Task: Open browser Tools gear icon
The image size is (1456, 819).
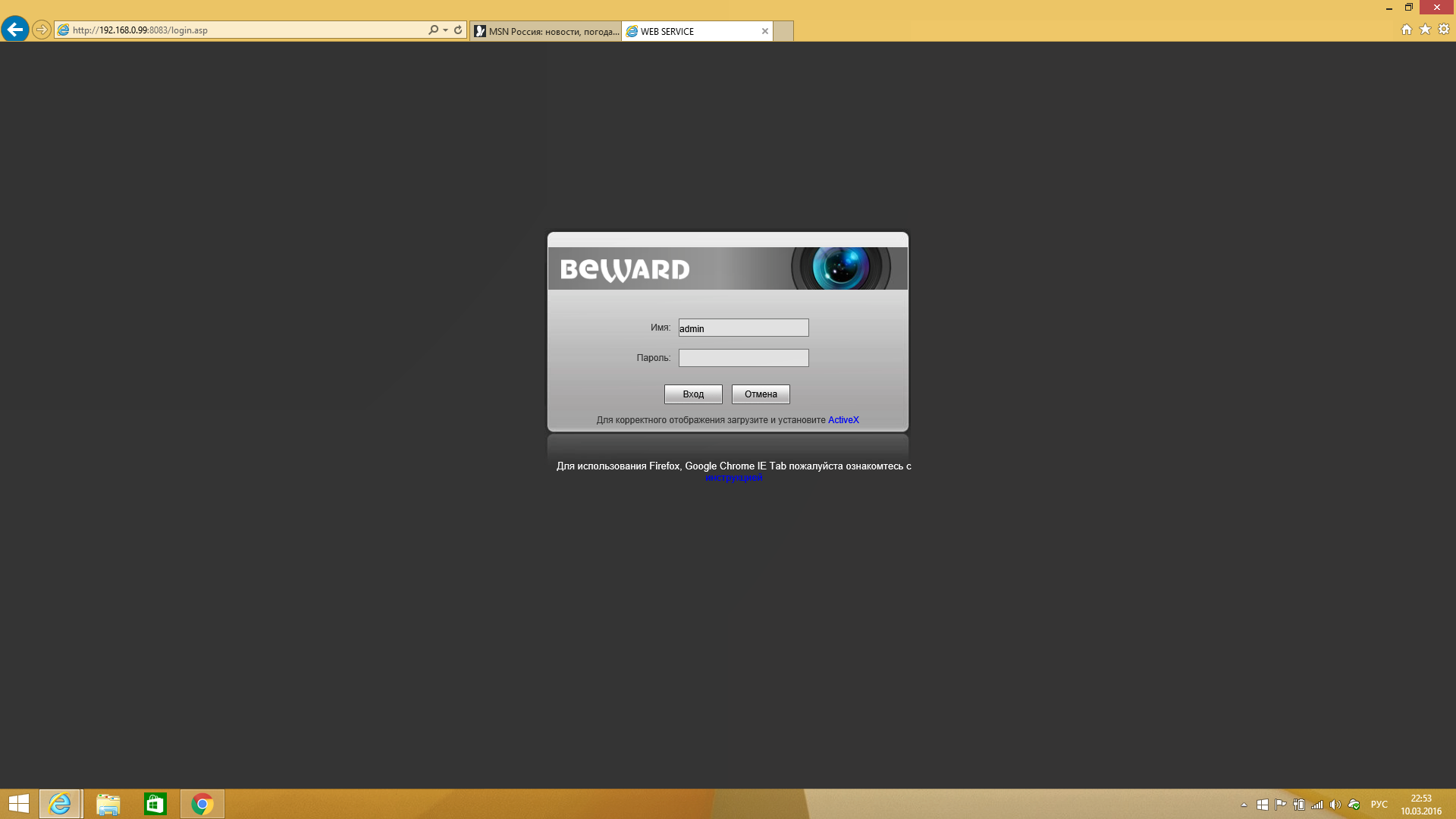Action: 1444,30
